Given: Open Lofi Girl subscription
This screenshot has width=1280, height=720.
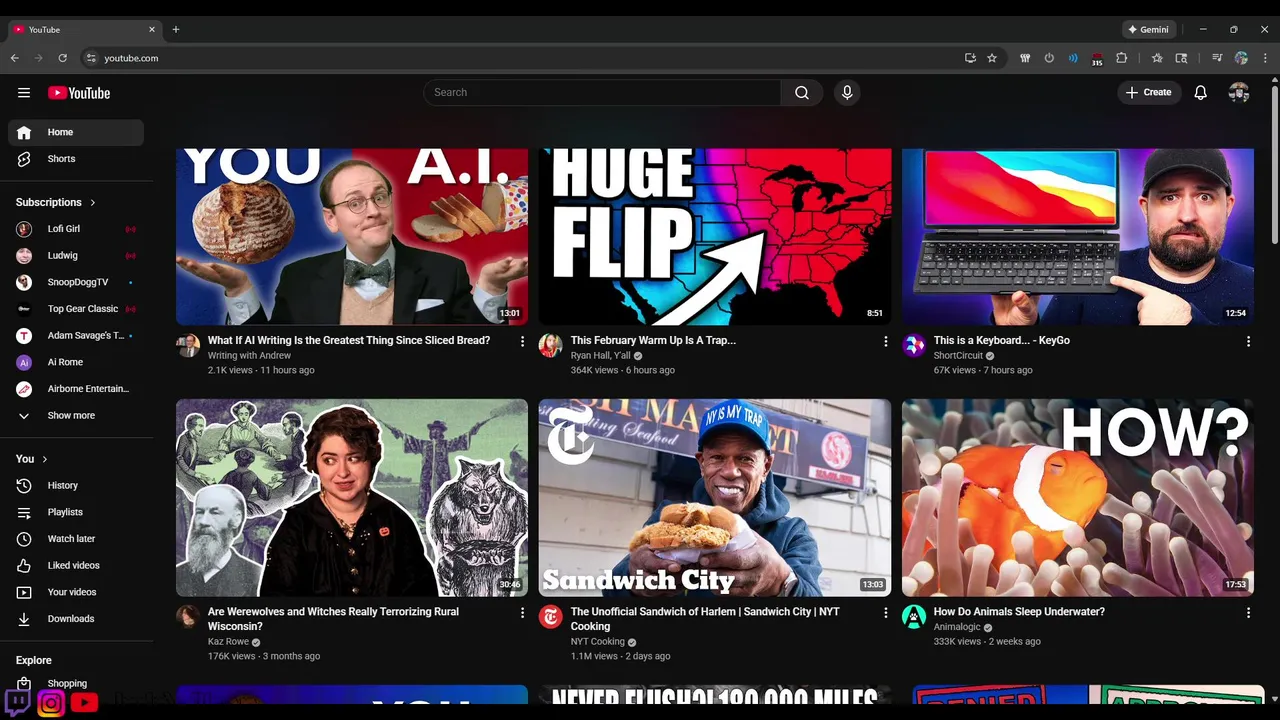Looking at the screenshot, I should tap(76, 229).
